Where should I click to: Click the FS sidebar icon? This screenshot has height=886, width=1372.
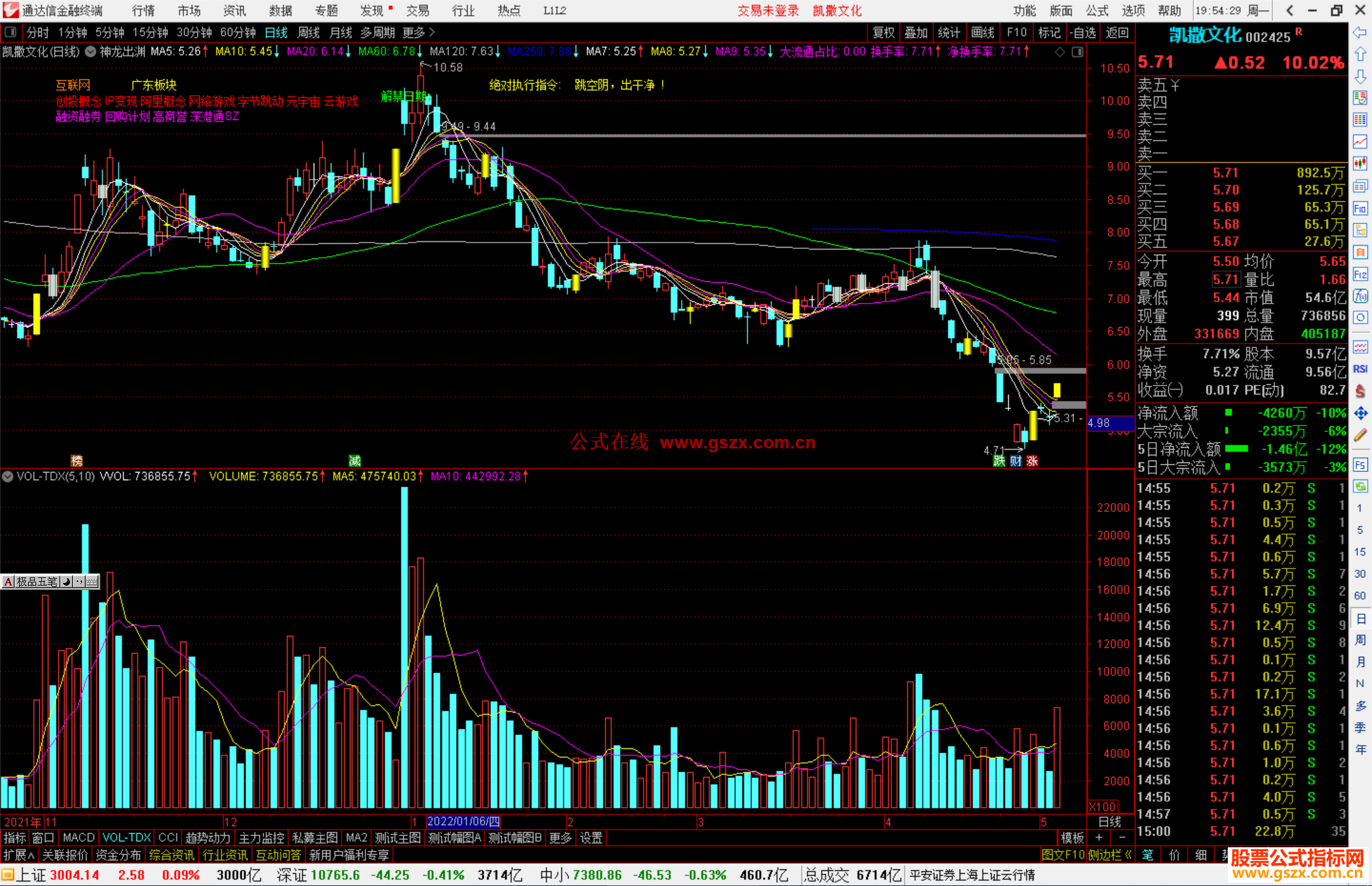[x=1360, y=465]
